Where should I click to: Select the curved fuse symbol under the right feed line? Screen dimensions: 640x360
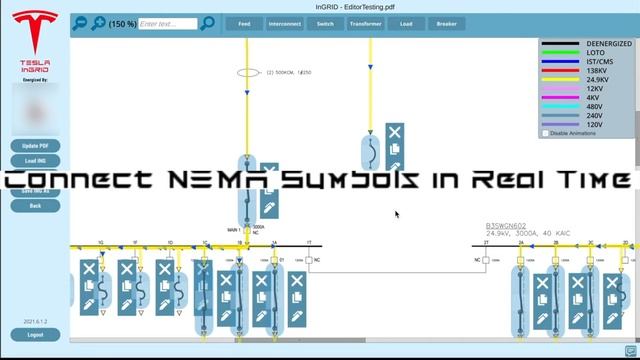tap(370, 153)
